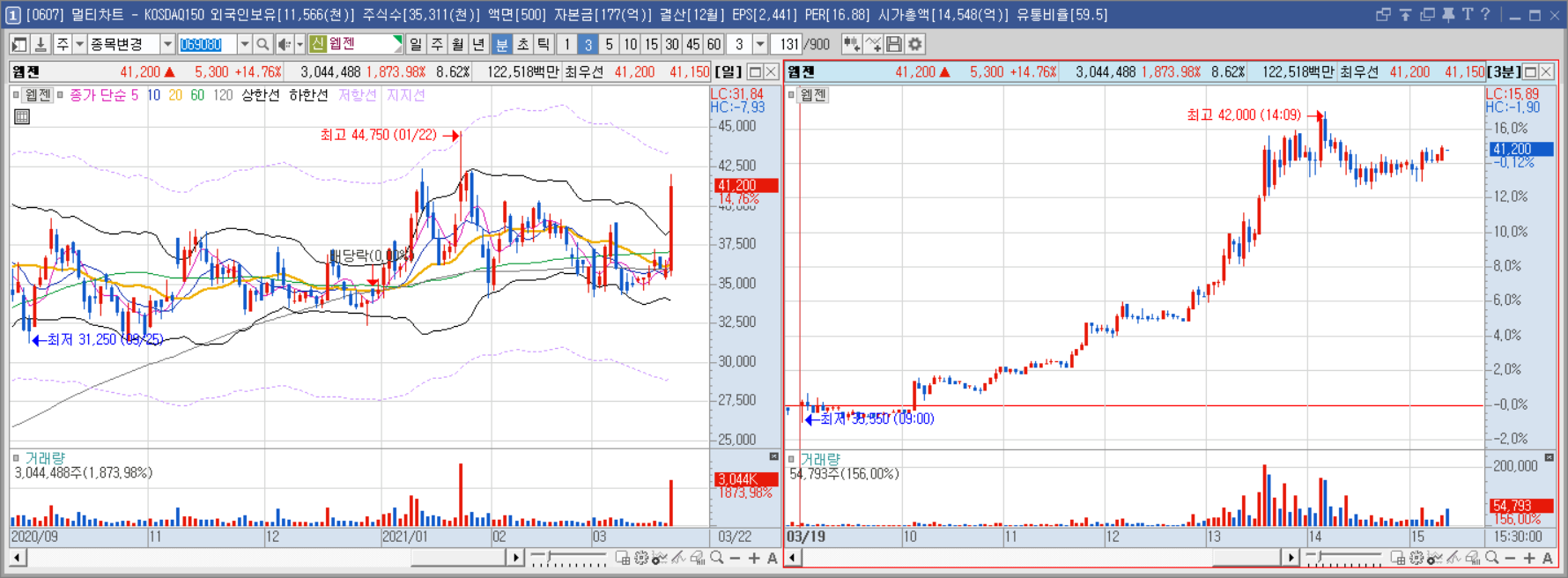Click the download arrow icon in the toolbar
1568x578 pixels.
click(40, 44)
